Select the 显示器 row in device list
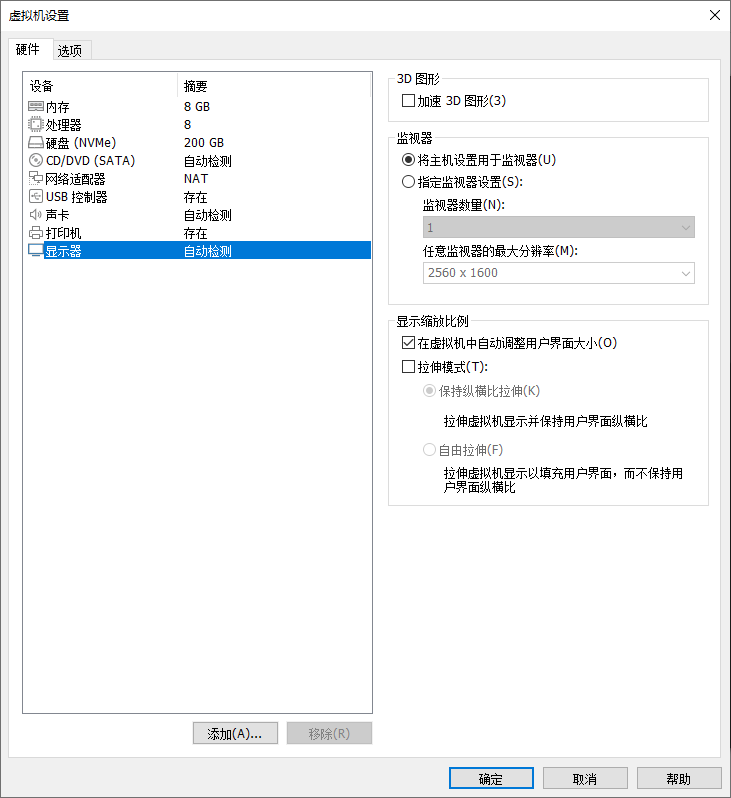 (199, 251)
